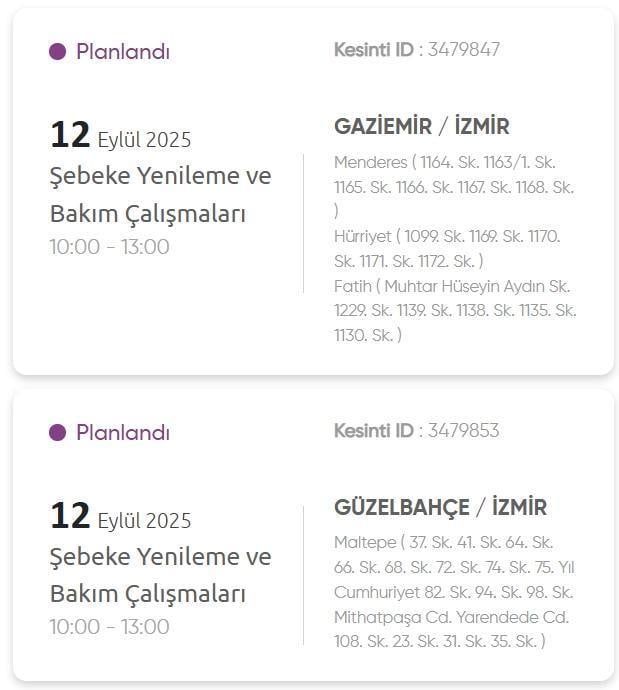Click the 10:00 - 13:00 time in the Gaziemir card
Viewport: 619px width, 690px height.
pos(109,247)
